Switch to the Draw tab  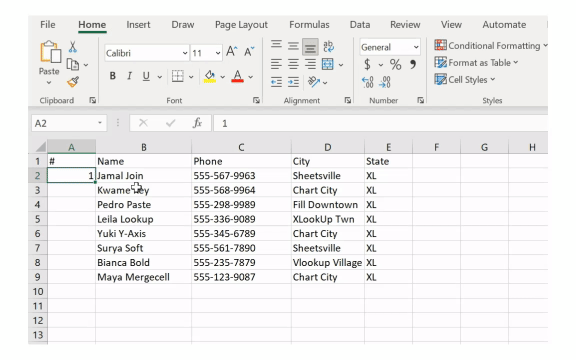click(x=183, y=25)
